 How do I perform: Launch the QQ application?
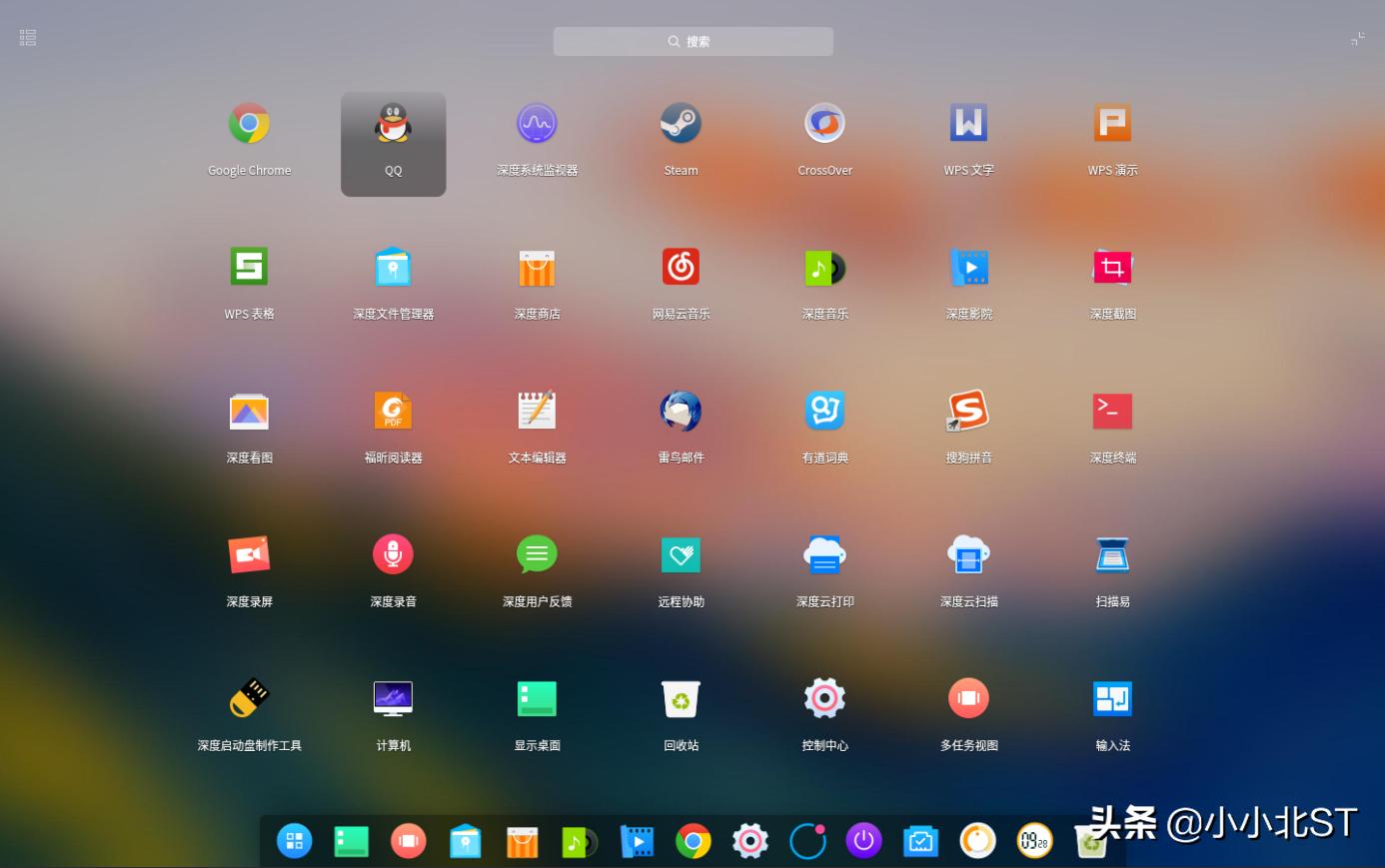(393, 130)
